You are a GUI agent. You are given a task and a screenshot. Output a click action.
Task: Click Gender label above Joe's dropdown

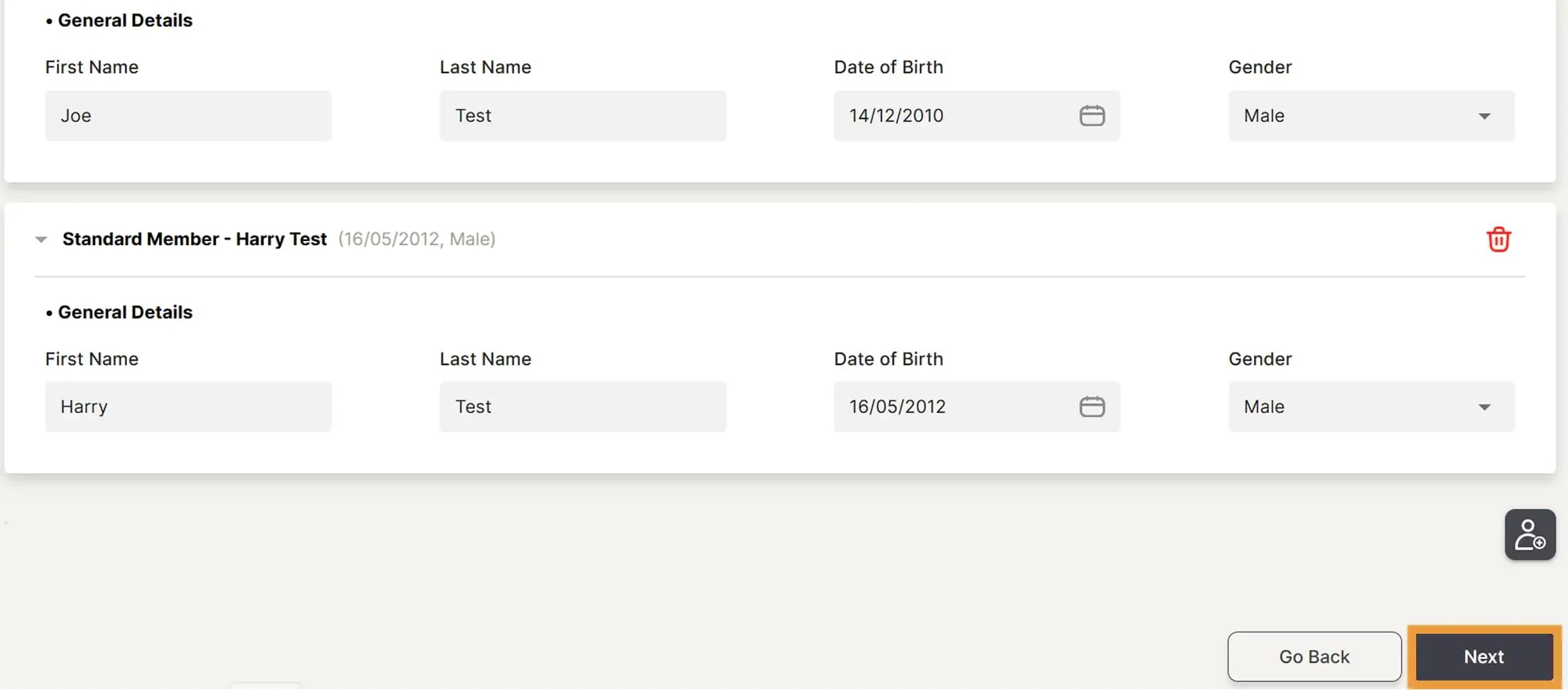[x=1260, y=67]
